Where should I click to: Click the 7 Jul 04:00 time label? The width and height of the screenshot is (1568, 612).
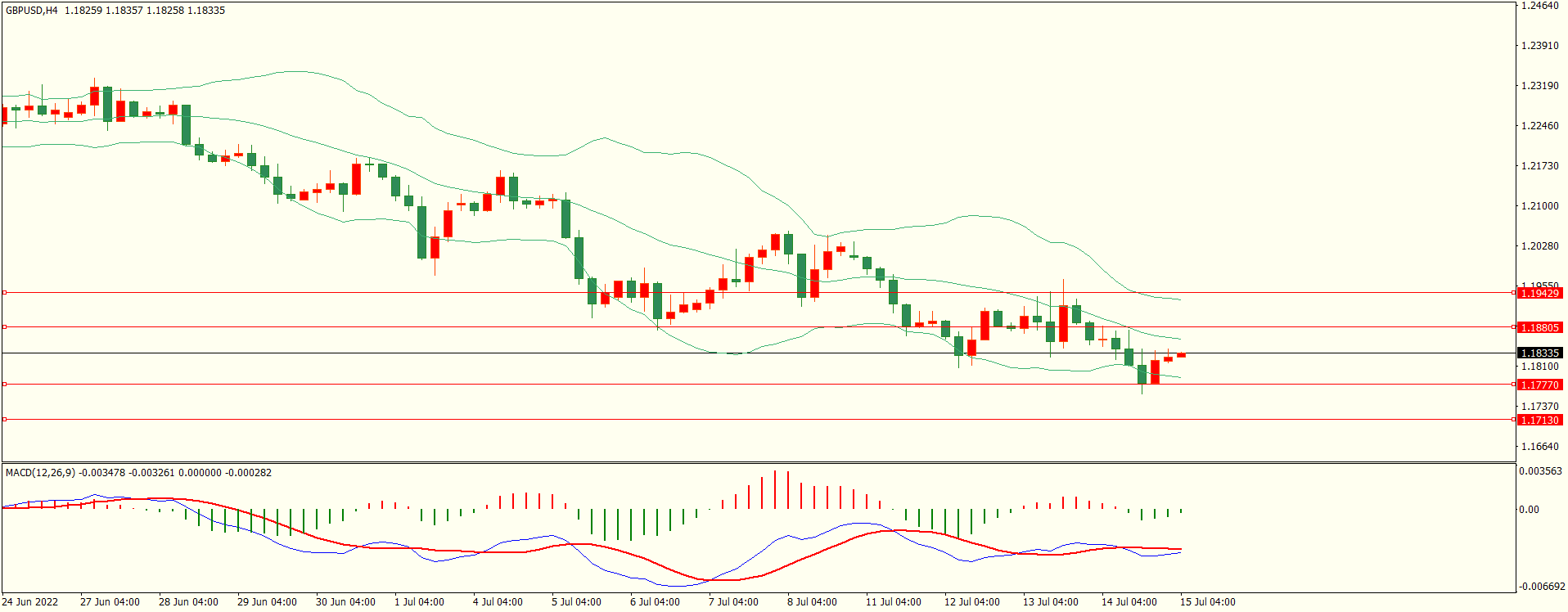(x=733, y=602)
